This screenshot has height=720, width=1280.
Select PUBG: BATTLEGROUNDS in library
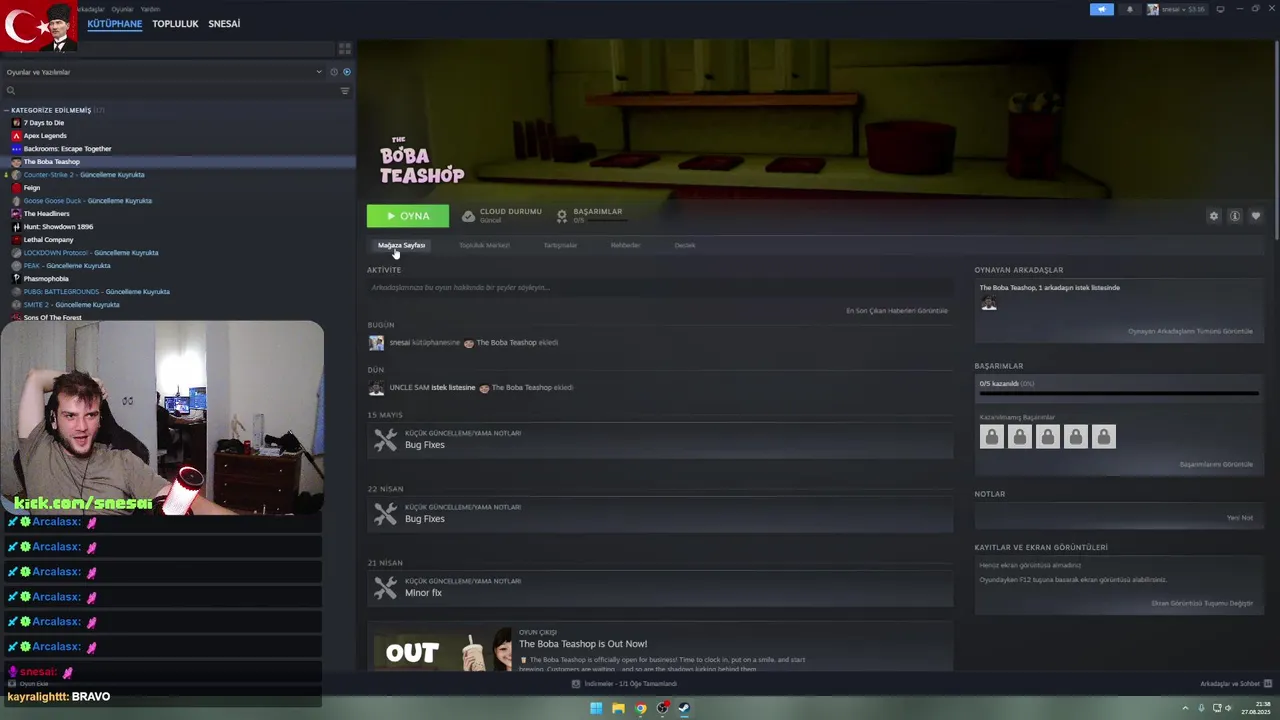tap(96, 292)
